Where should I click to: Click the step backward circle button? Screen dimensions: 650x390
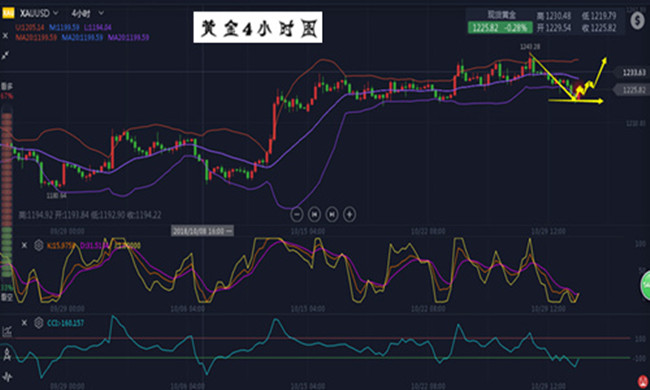[314, 214]
